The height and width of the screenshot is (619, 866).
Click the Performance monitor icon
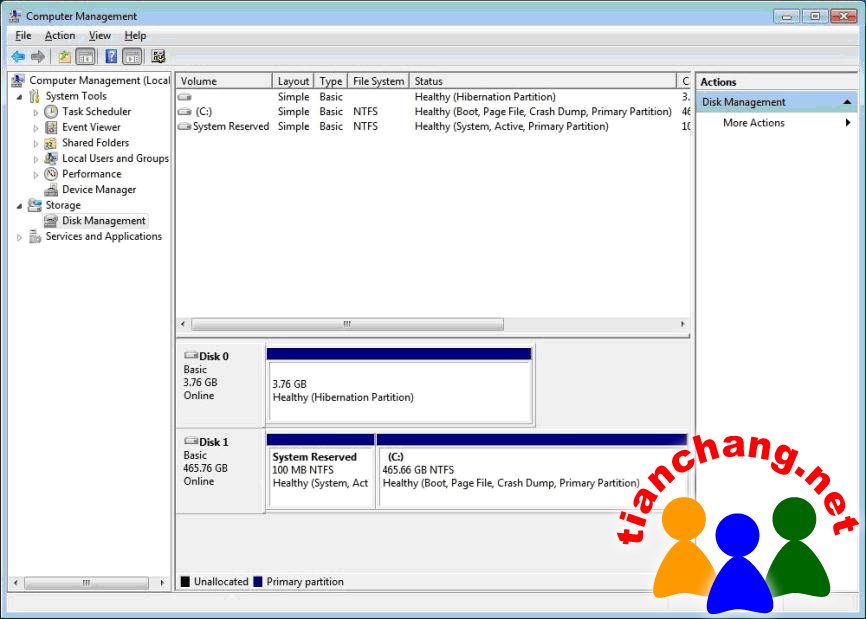click(51, 174)
